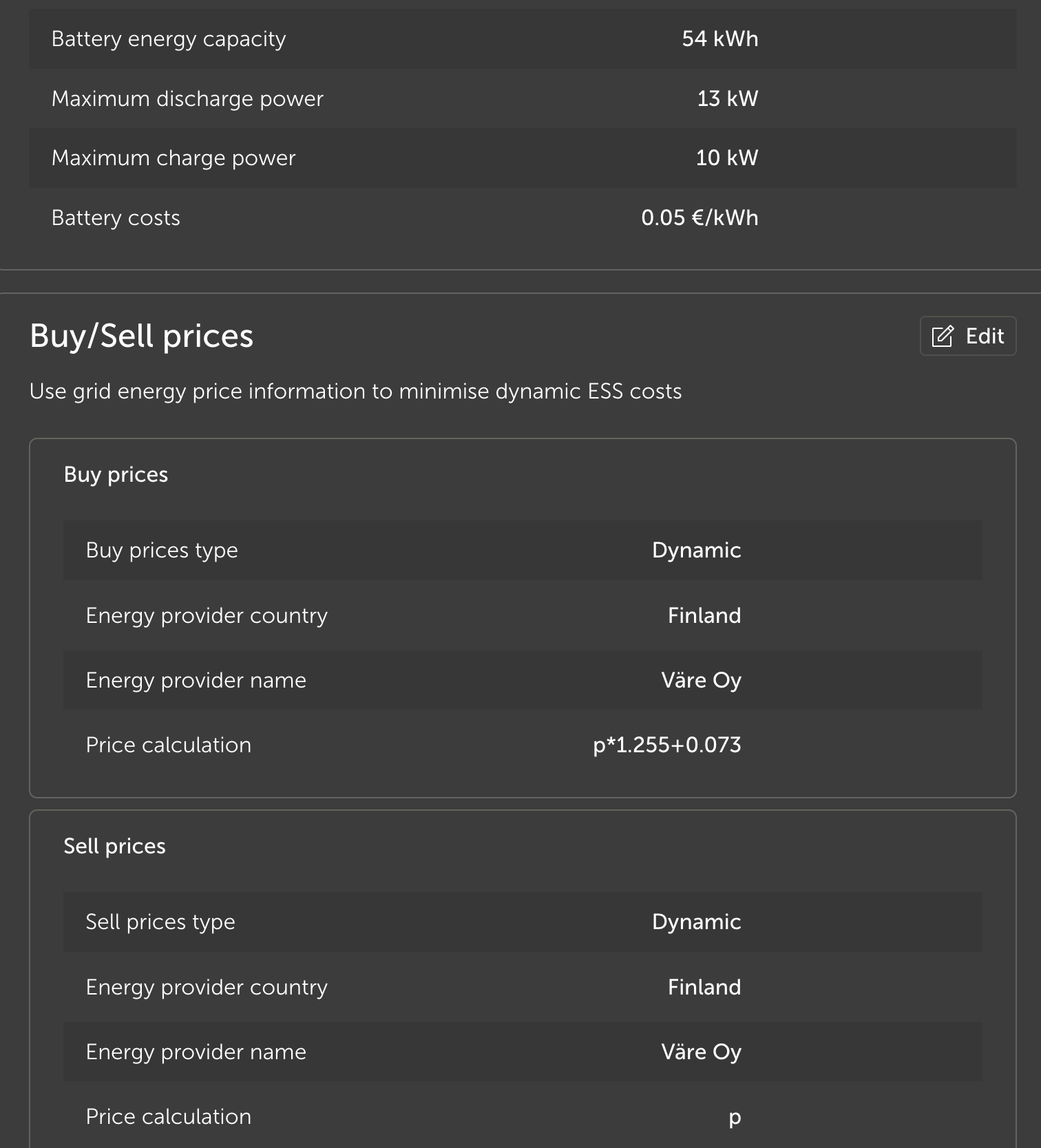Click the Buy/Sell prices section heading
Image resolution: width=1041 pixels, height=1148 pixels.
(141, 337)
